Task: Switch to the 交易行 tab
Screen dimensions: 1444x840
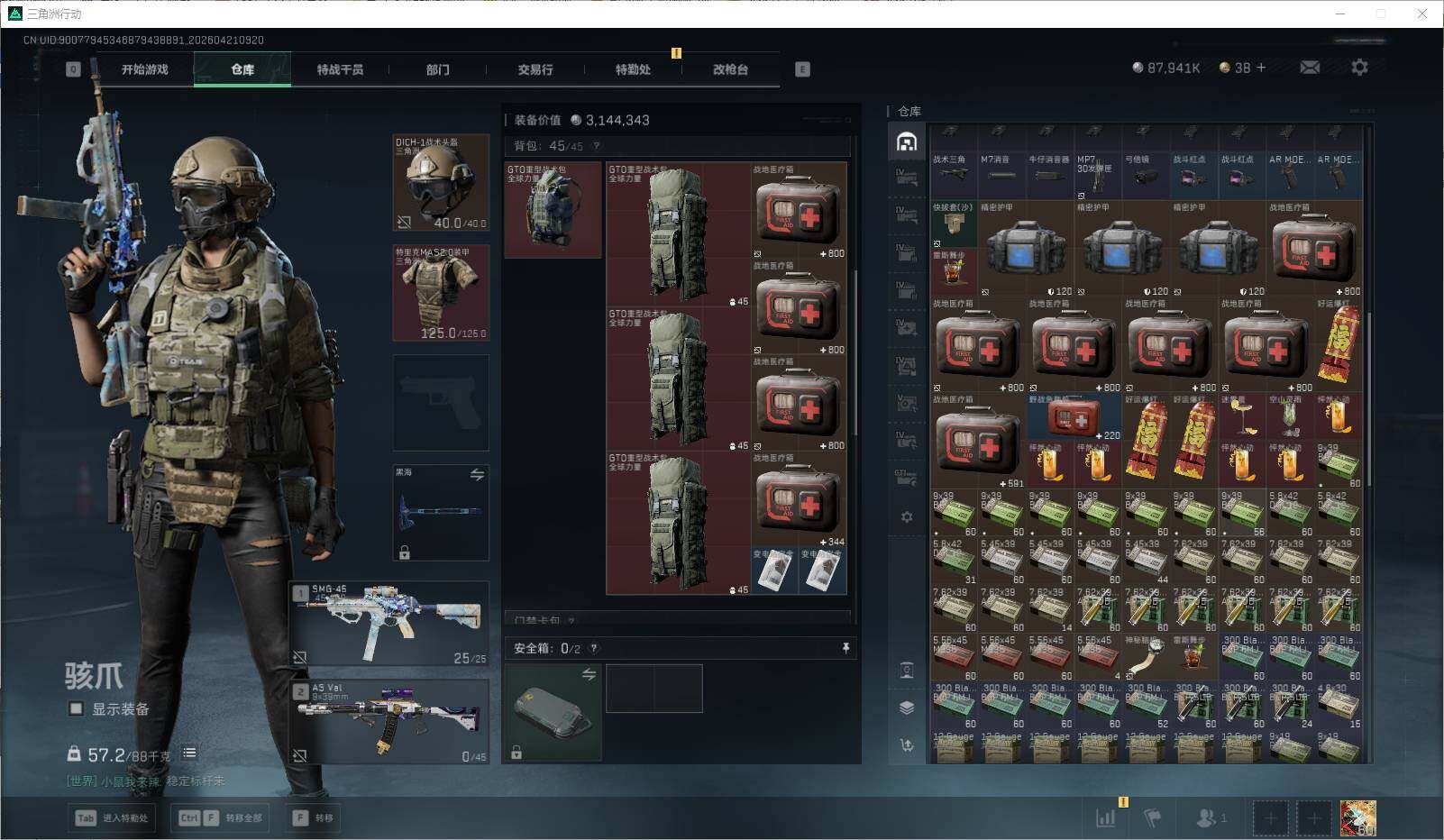Action: click(x=535, y=69)
